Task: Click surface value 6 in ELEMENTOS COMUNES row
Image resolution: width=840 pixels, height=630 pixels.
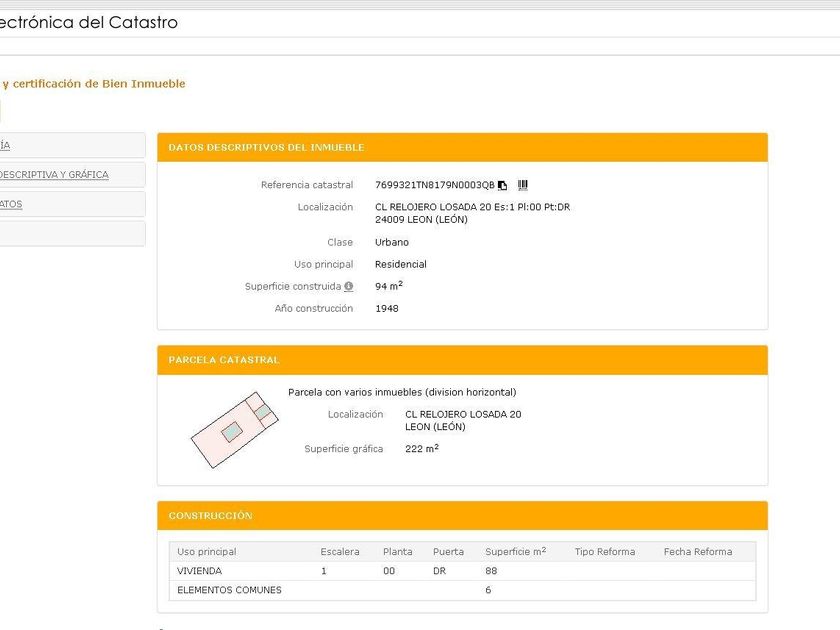Action: [x=488, y=590]
